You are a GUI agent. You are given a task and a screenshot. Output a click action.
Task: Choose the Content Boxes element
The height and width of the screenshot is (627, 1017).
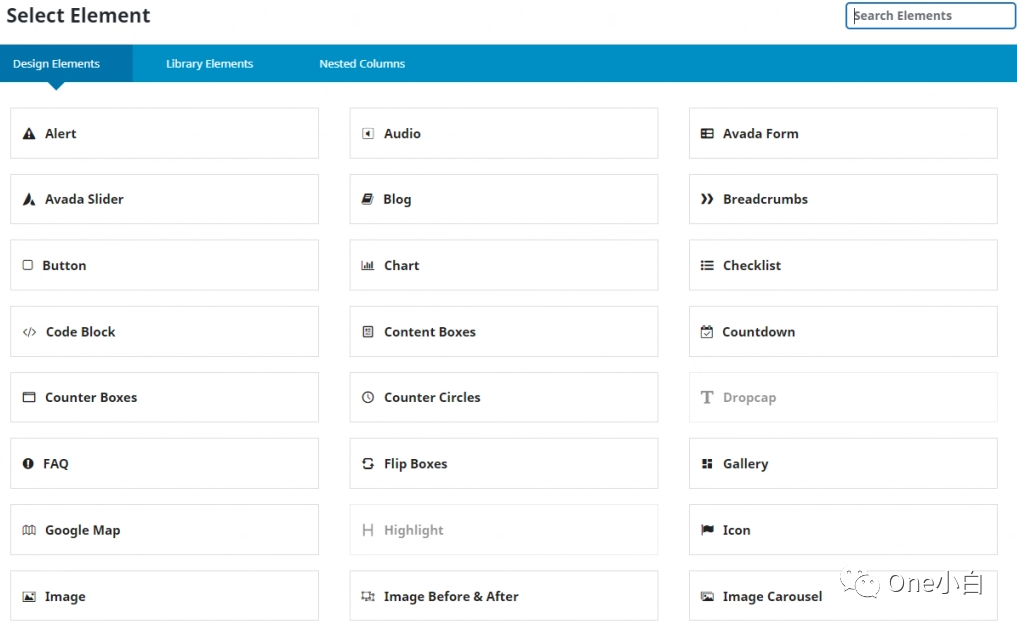tap(503, 332)
